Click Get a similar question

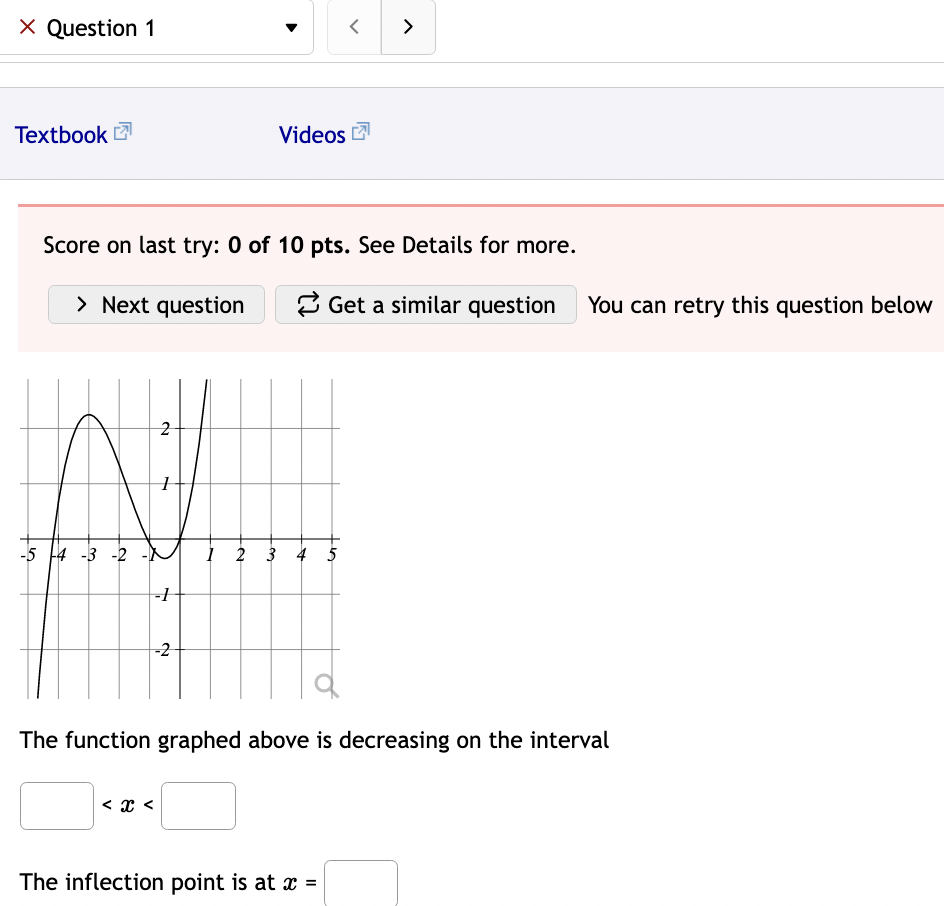(425, 305)
